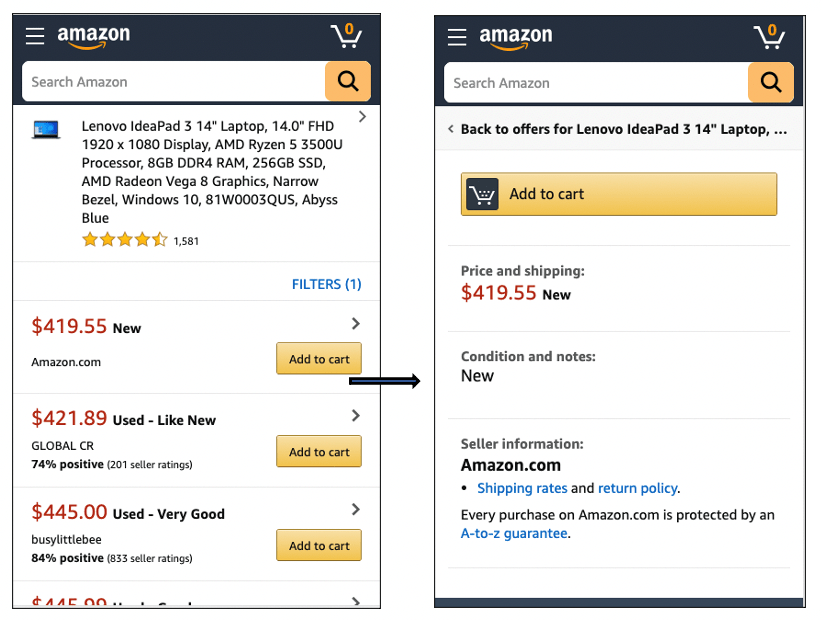The height and width of the screenshot is (620, 822).
Task: Open hamburger menu on right screen
Action: (x=457, y=38)
